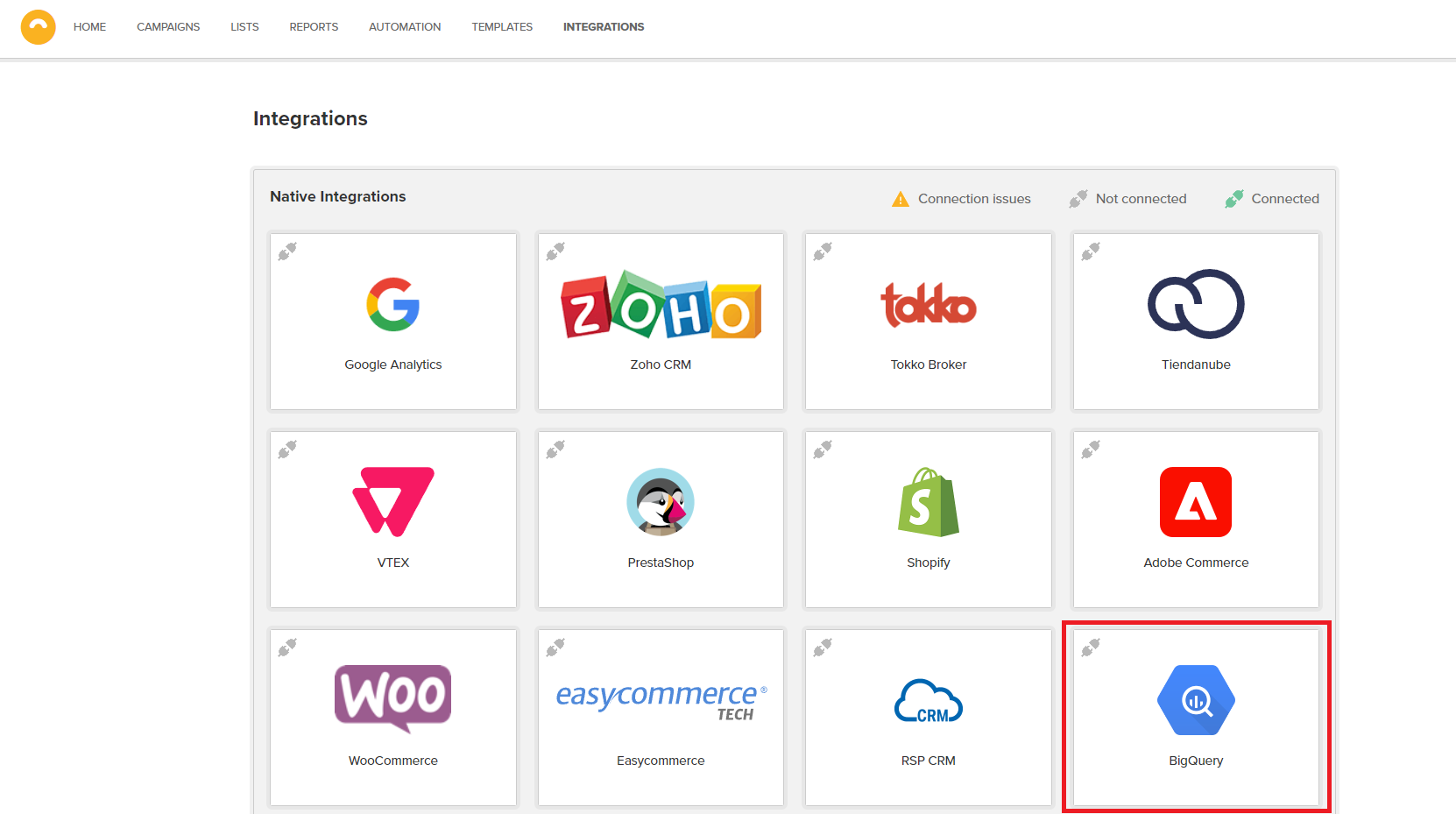Viewport: 1456px width, 814px height.
Task: Click the green Connected legend plug icon
Action: tap(1234, 199)
